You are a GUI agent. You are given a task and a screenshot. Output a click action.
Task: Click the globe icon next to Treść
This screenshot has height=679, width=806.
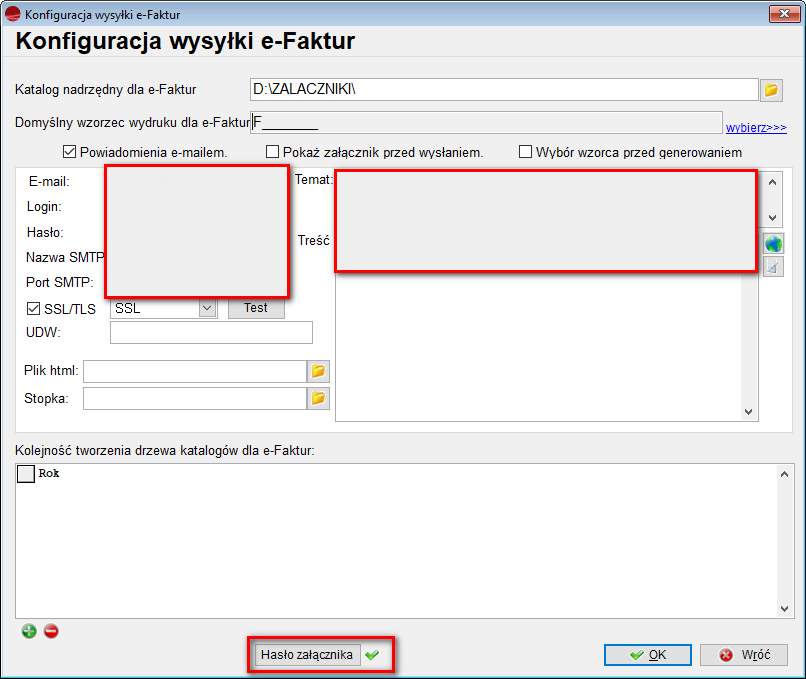coord(773,243)
